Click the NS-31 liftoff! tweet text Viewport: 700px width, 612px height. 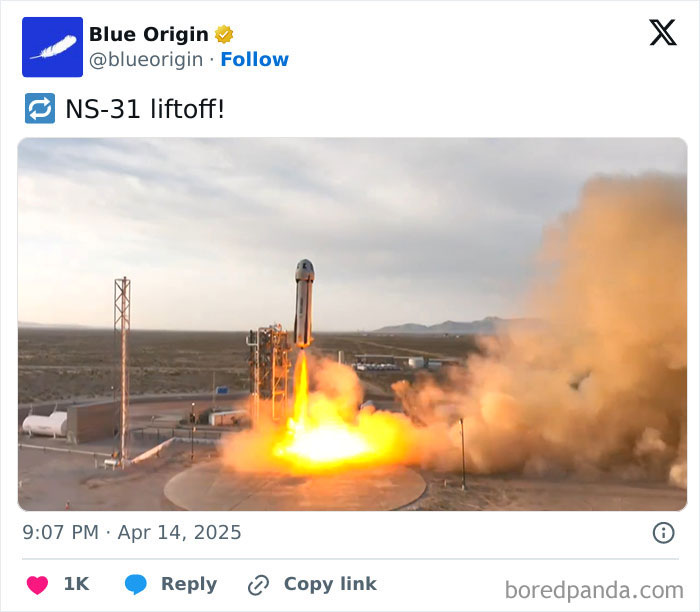point(145,109)
